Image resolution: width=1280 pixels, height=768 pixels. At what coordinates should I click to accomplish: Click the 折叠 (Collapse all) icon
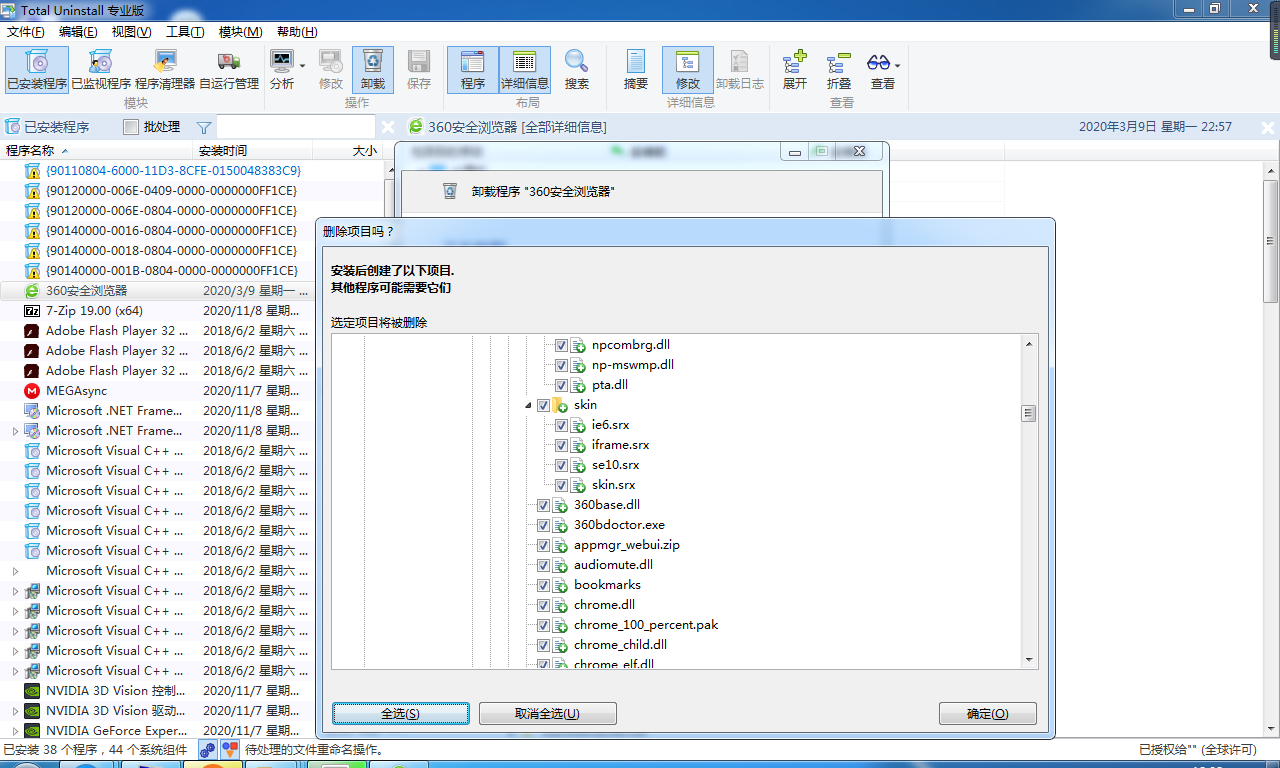click(x=840, y=68)
